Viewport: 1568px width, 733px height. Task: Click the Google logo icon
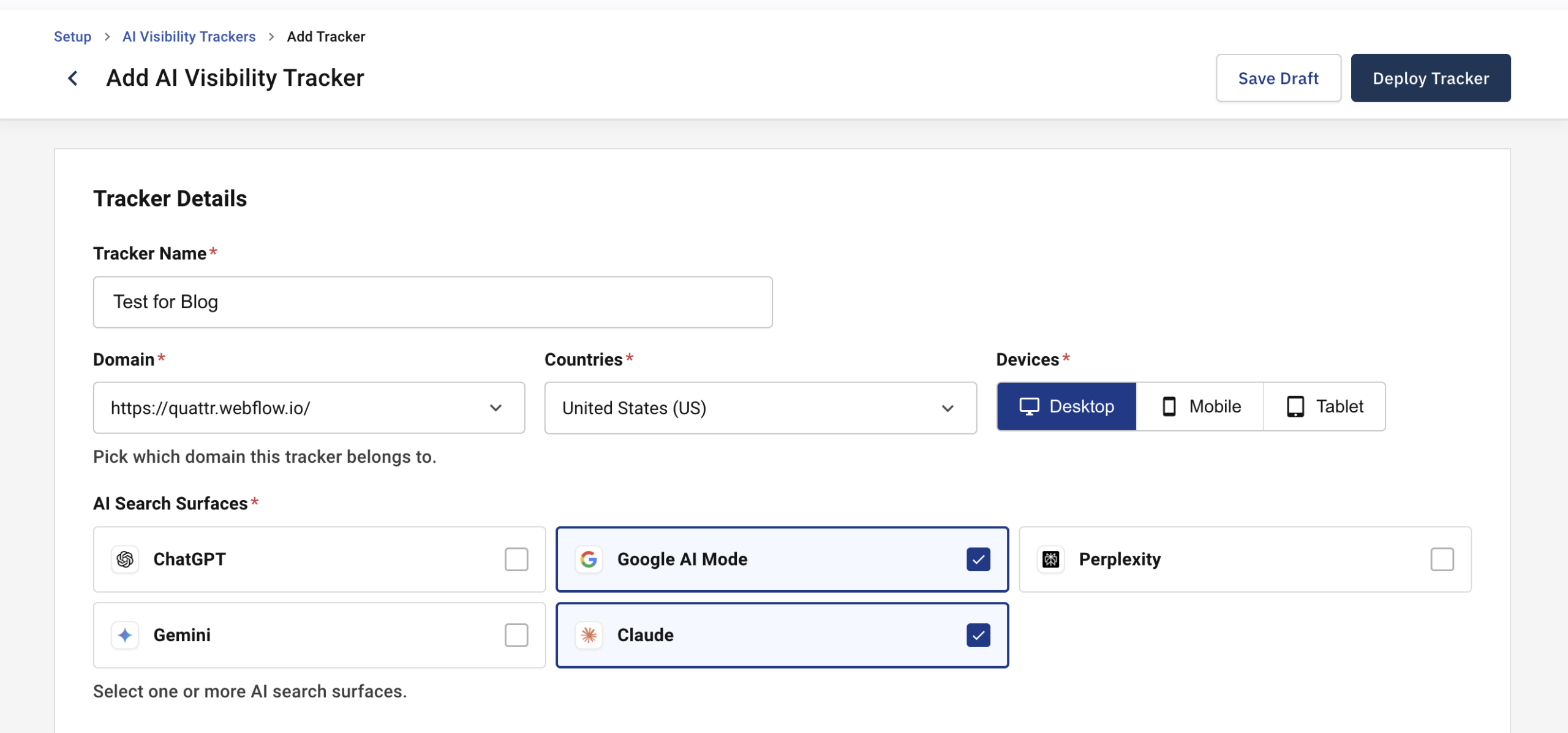[589, 559]
